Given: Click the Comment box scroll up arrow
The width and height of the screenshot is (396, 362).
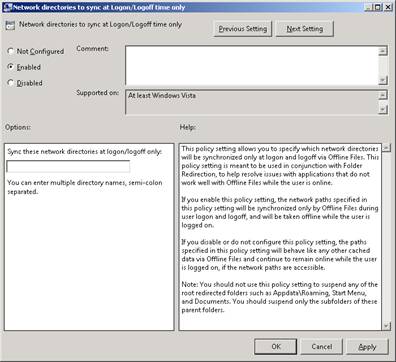Looking at the screenshot, I should coord(383,51).
